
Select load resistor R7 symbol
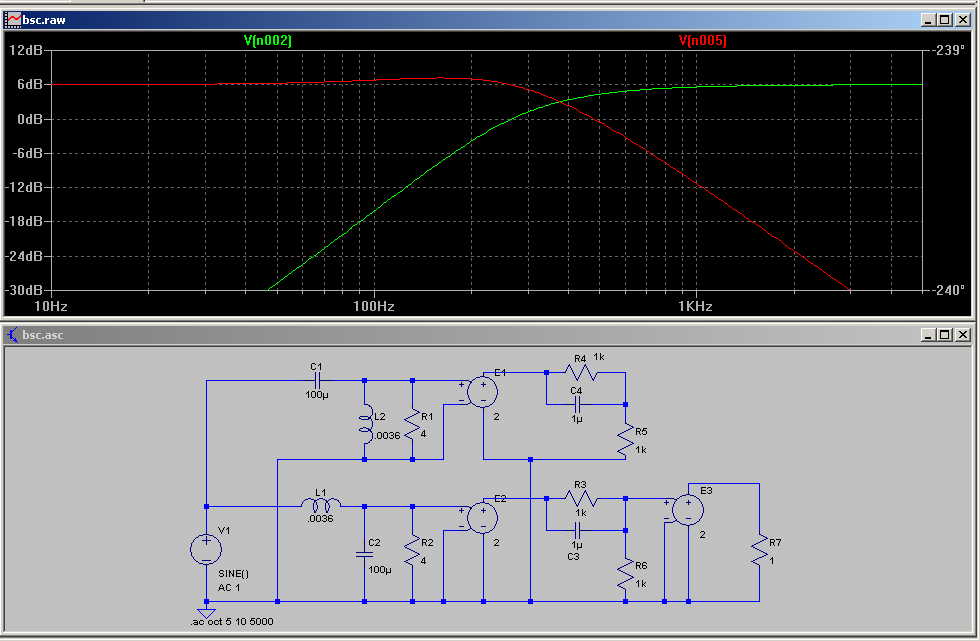759,551
